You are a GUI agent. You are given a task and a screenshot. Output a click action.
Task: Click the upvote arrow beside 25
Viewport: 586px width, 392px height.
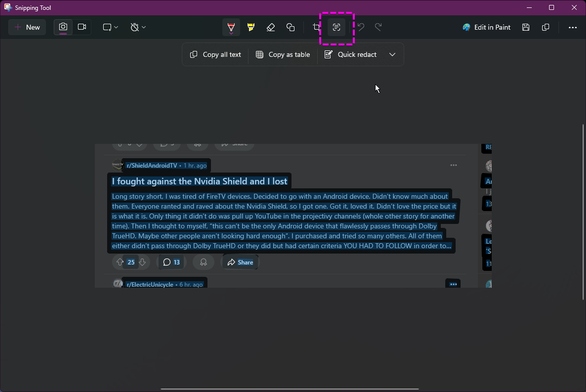click(120, 262)
